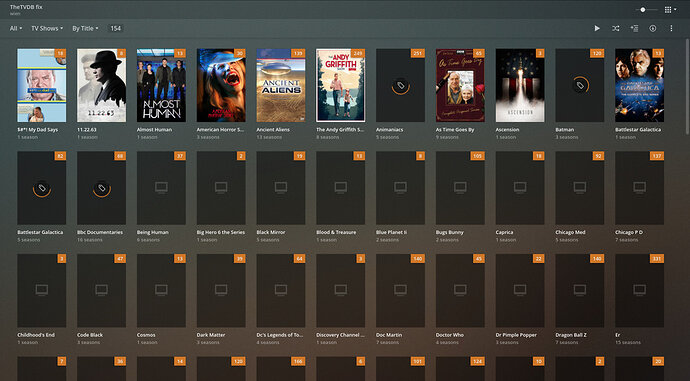Click the 331 unwatched badge on Er

click(657, 259)
